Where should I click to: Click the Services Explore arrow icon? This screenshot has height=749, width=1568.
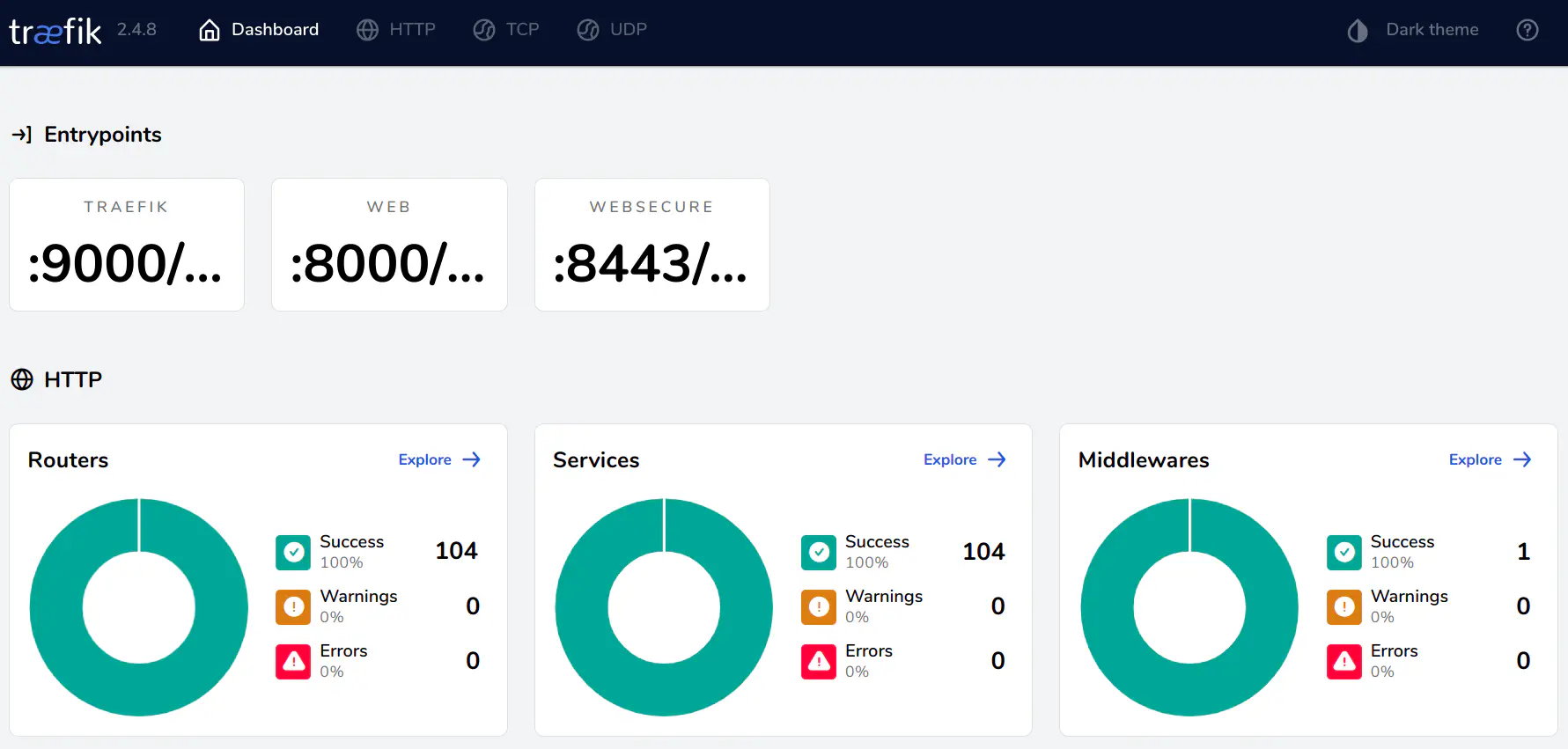pos(997,459)
